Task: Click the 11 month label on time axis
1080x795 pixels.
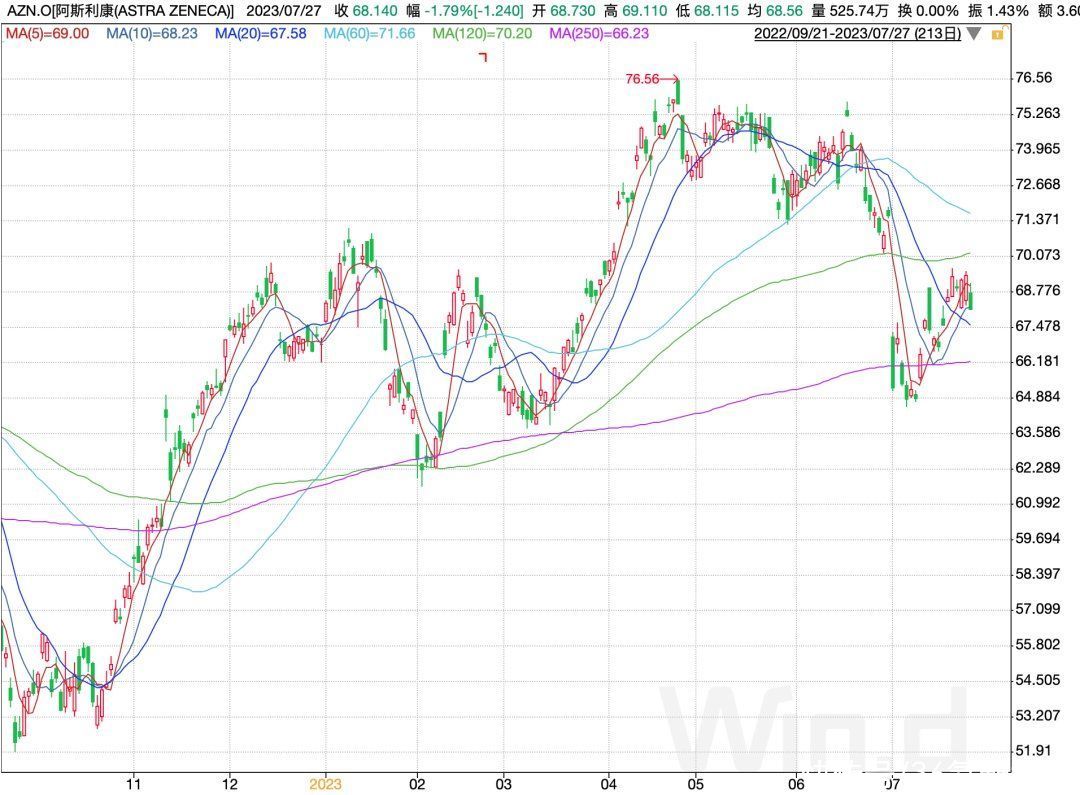Action: (x=134, y=783)
